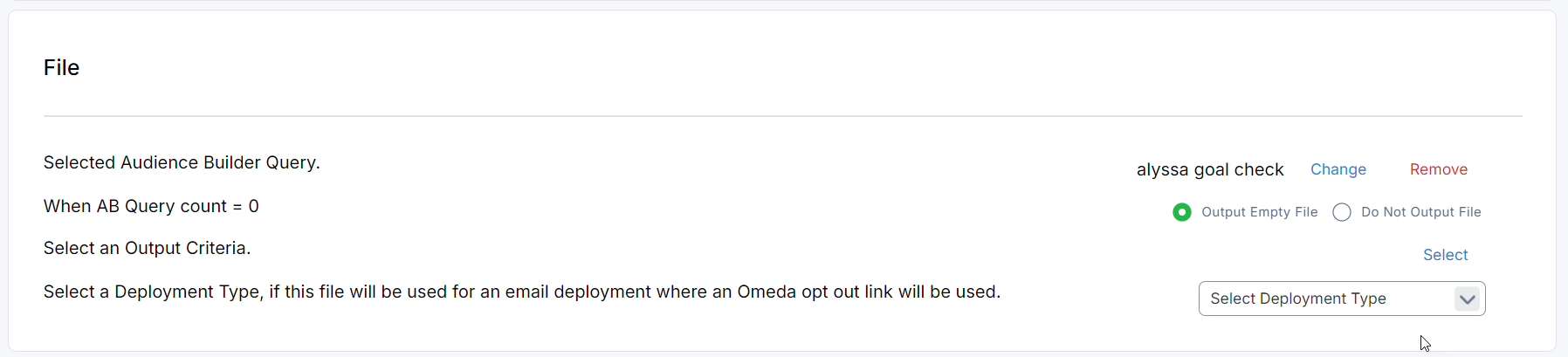Click the chevron arrow in the deployment dropdown

tap(1467, 299)
